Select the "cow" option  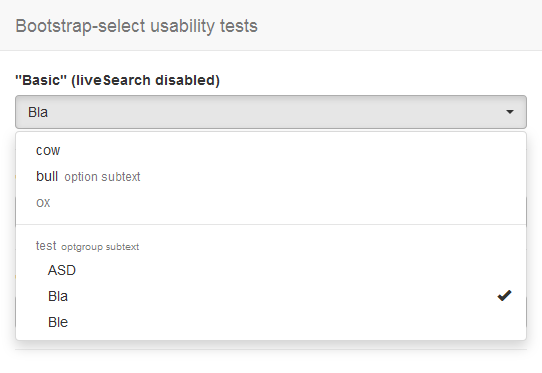click(271, 150)
